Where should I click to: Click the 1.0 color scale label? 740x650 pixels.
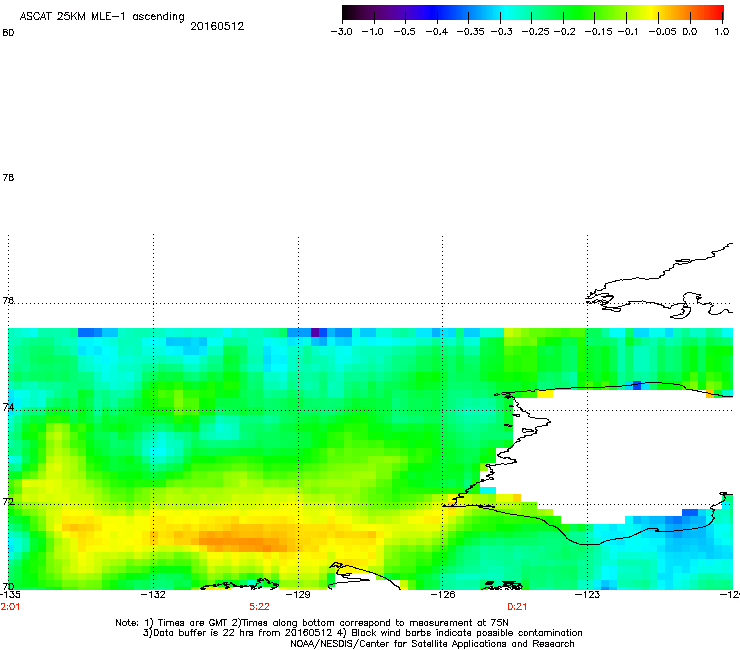click(722, 32)
